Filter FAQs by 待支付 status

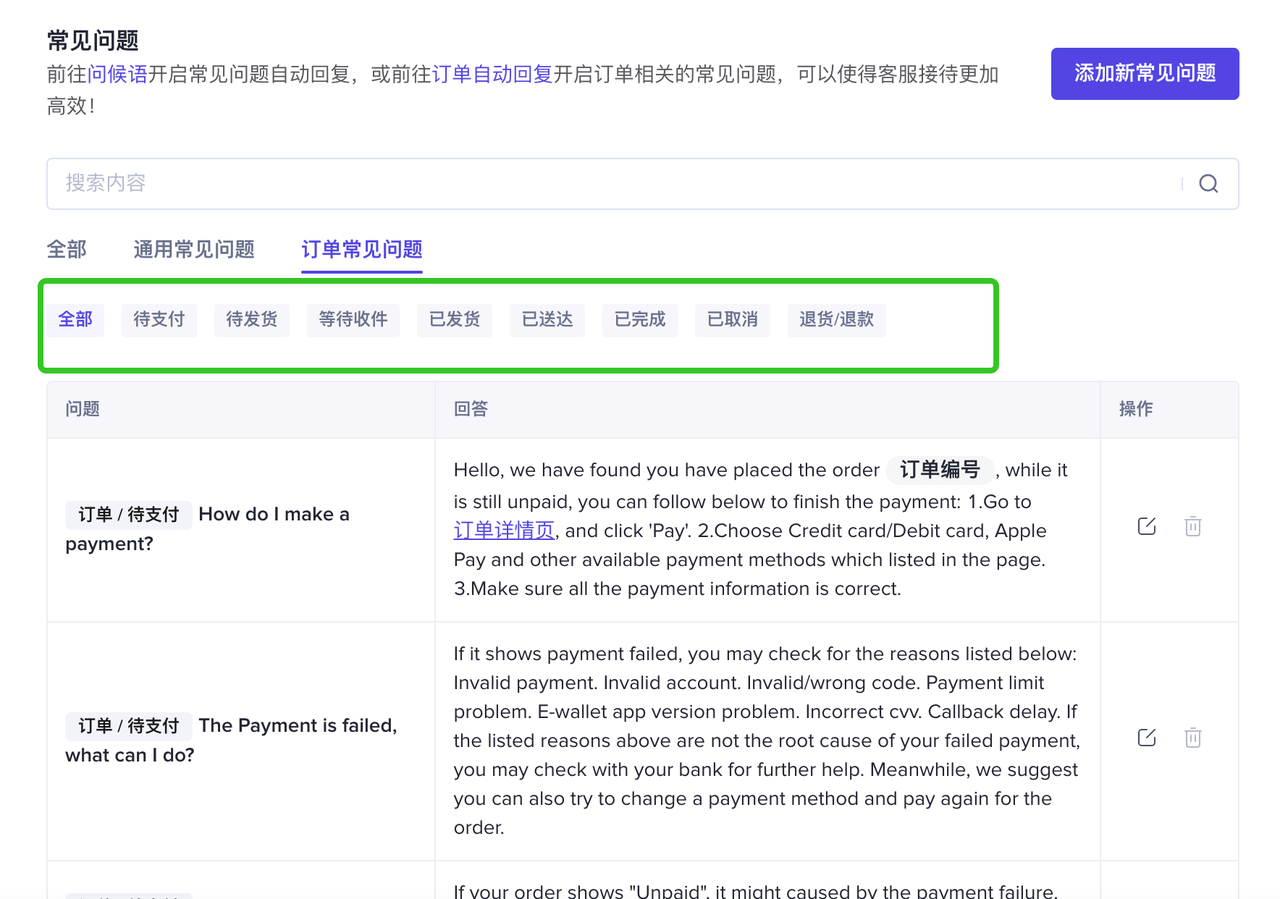click(x=159, y=320)
